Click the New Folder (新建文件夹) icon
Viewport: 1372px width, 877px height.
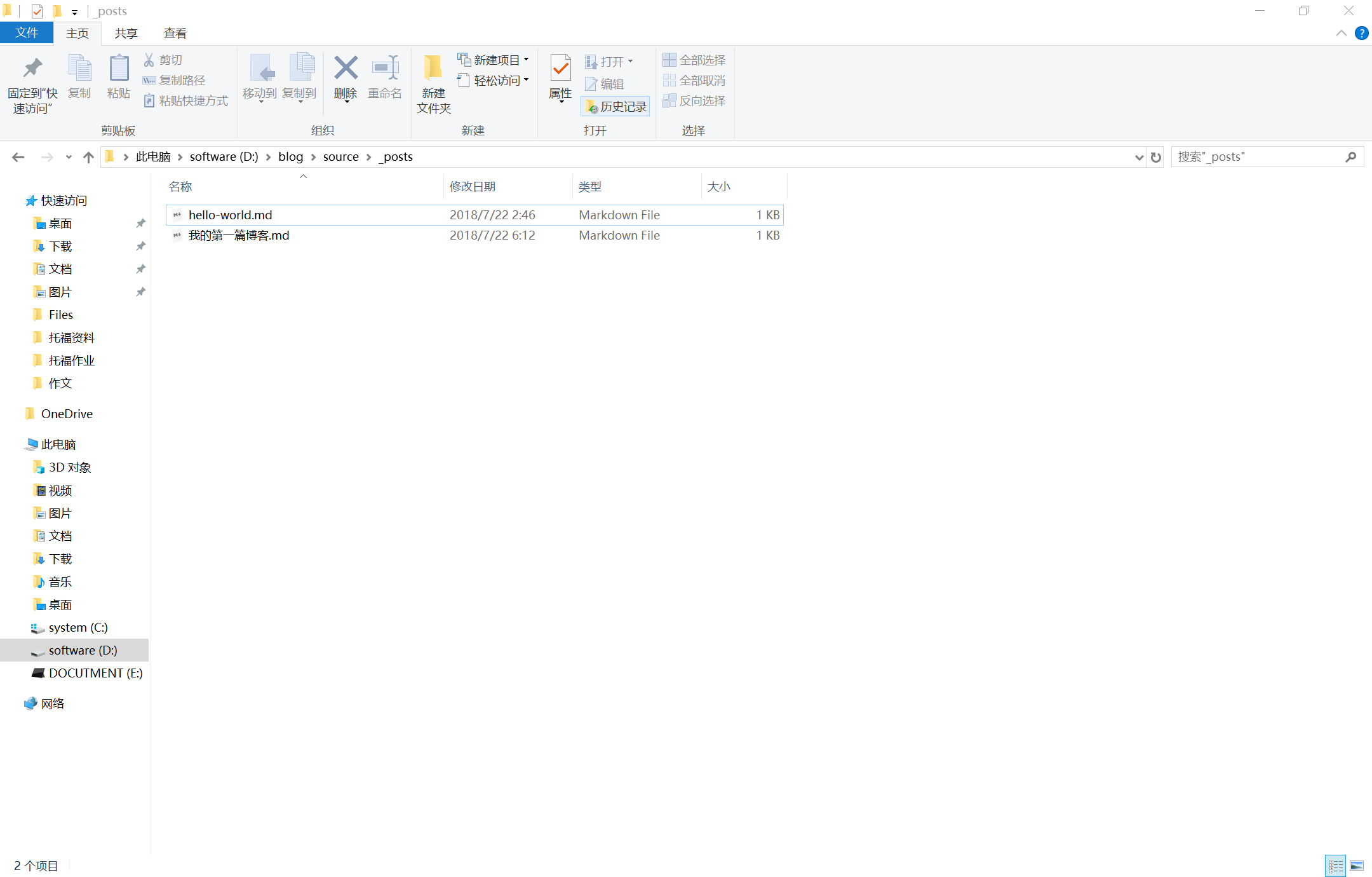[x=433, y=69]
